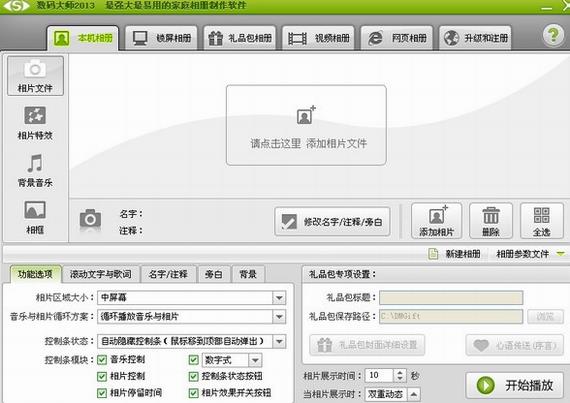Switch to the 本机相册 tab
The image size is (570, 403).
click(83, 38)
